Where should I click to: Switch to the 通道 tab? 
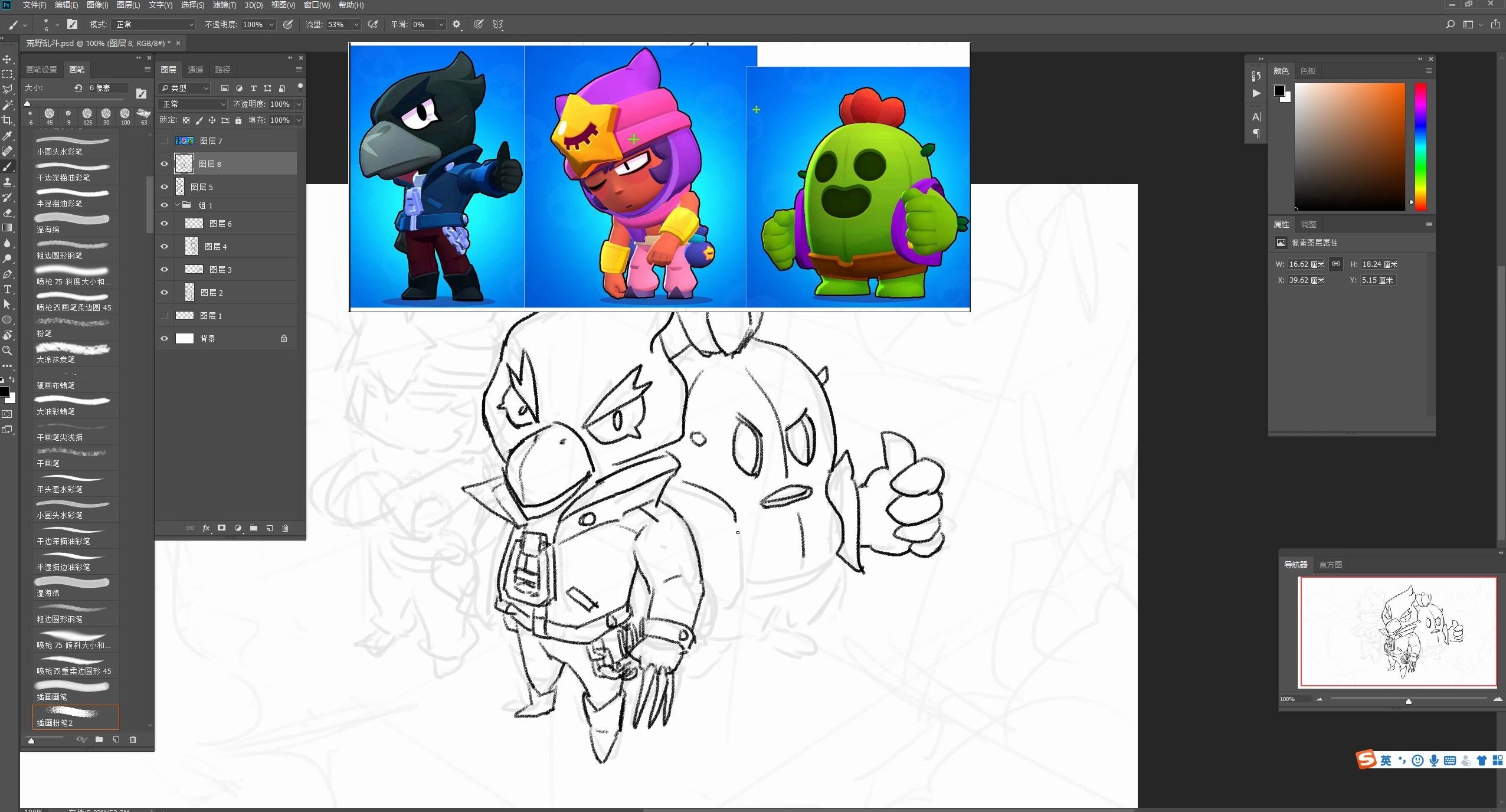(x=195, y=70)
